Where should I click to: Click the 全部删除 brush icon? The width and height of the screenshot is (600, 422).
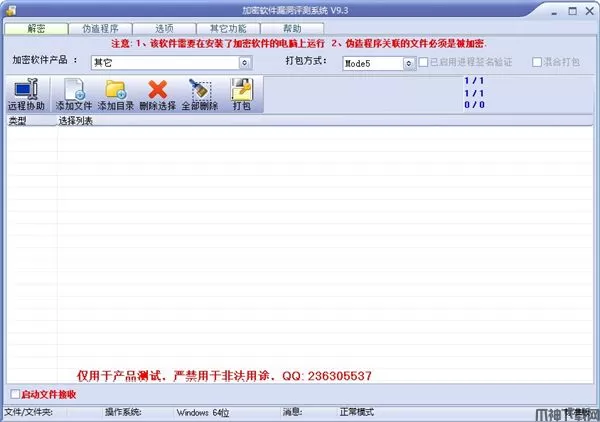tap(200, 95)
